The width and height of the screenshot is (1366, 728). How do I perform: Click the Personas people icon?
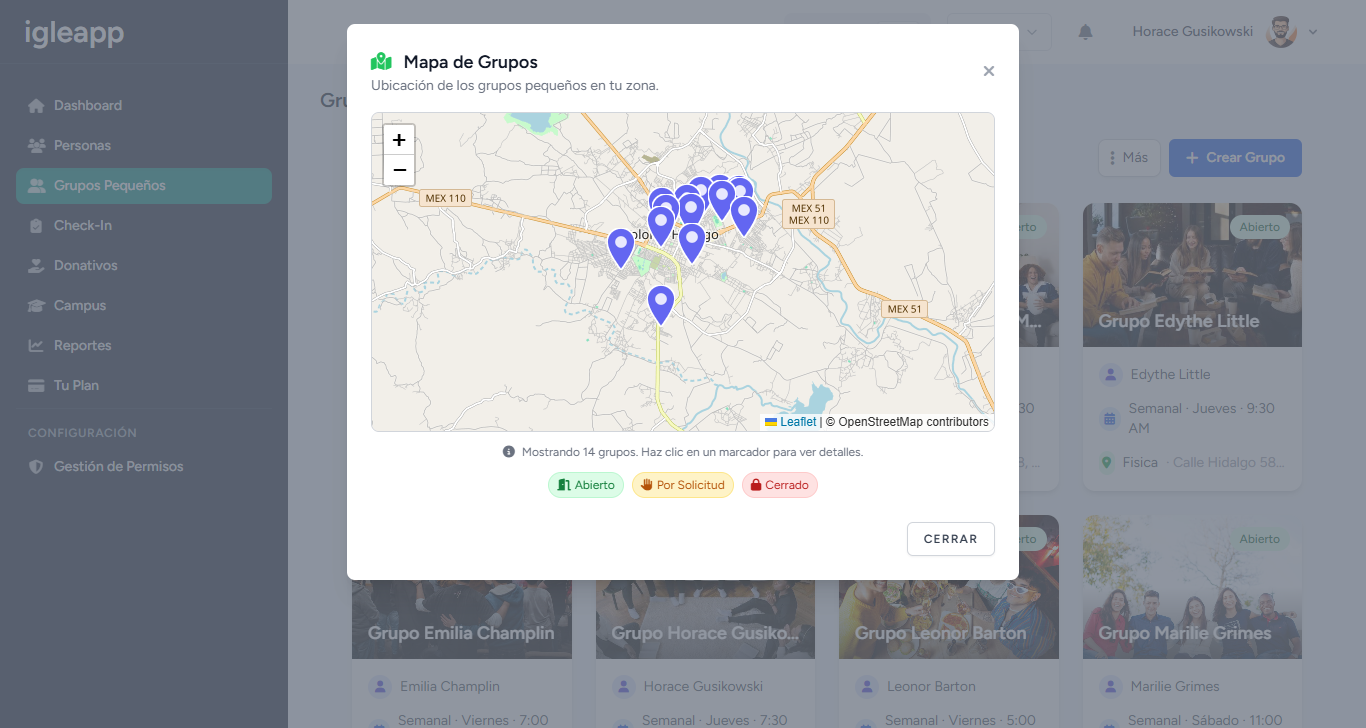37,145
